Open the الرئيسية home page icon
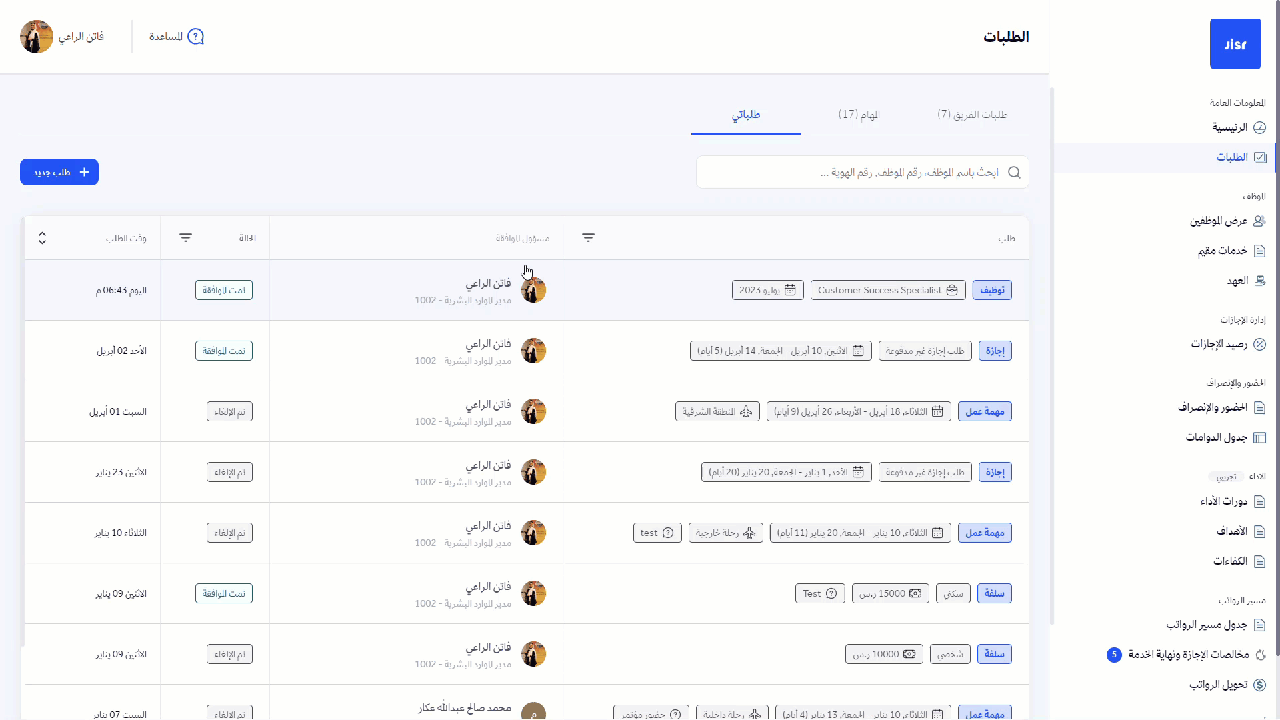This screenshot has height=720, width=1280. coord(1260,128)
